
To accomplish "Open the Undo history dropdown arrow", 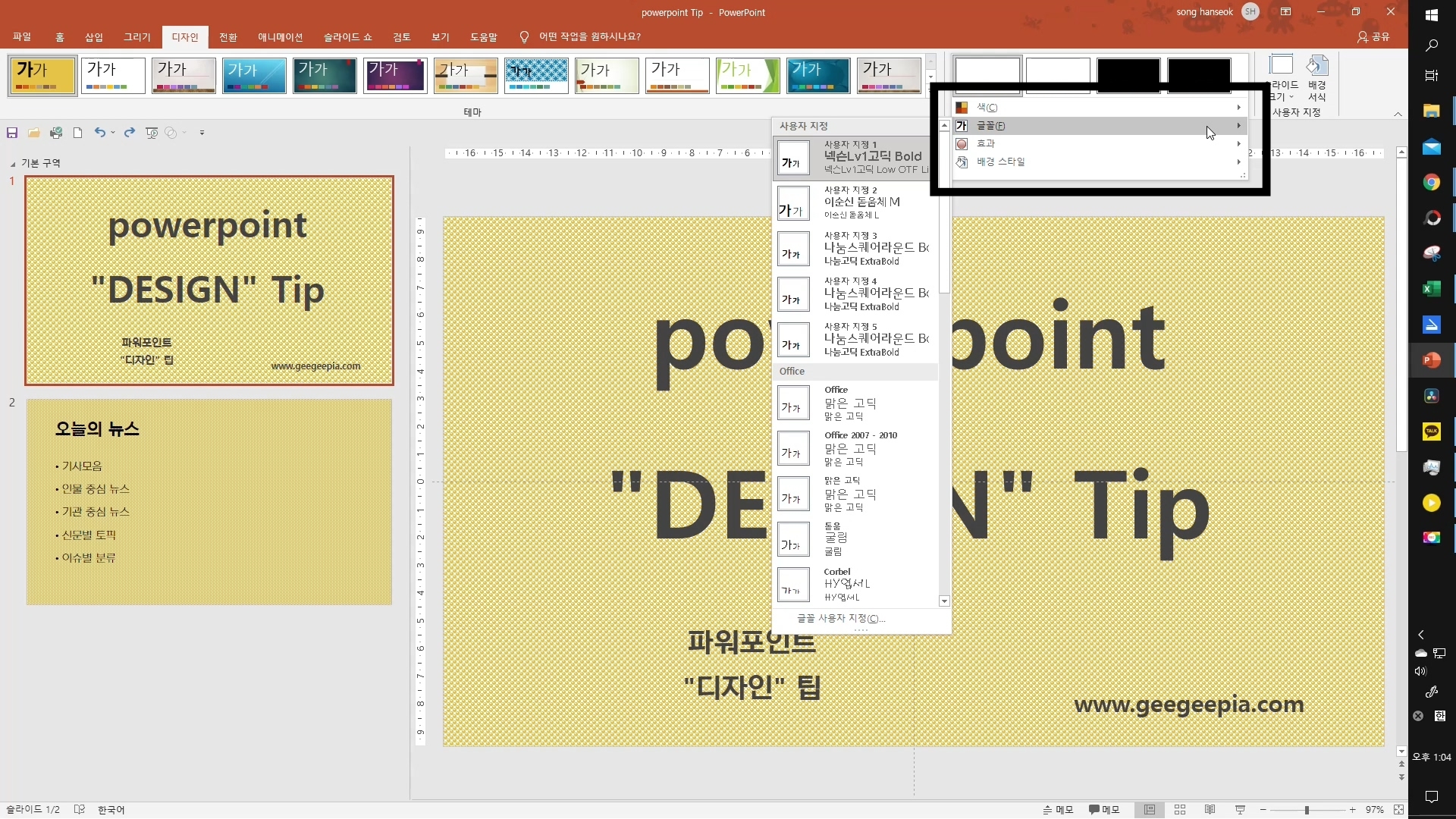I will [x=113, y=133].
